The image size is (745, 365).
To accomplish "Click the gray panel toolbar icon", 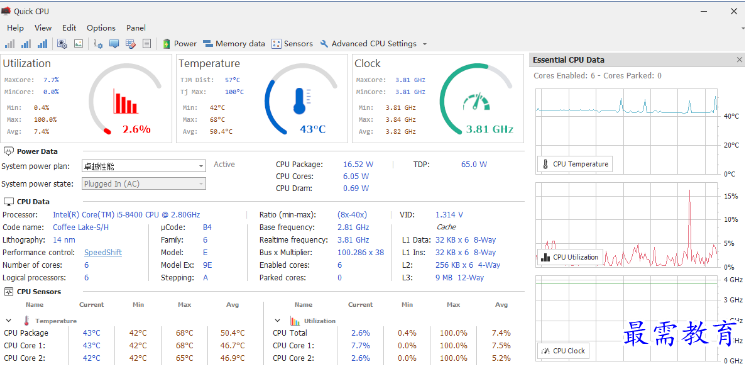I will pyautogui.click(x=147, y=44).
